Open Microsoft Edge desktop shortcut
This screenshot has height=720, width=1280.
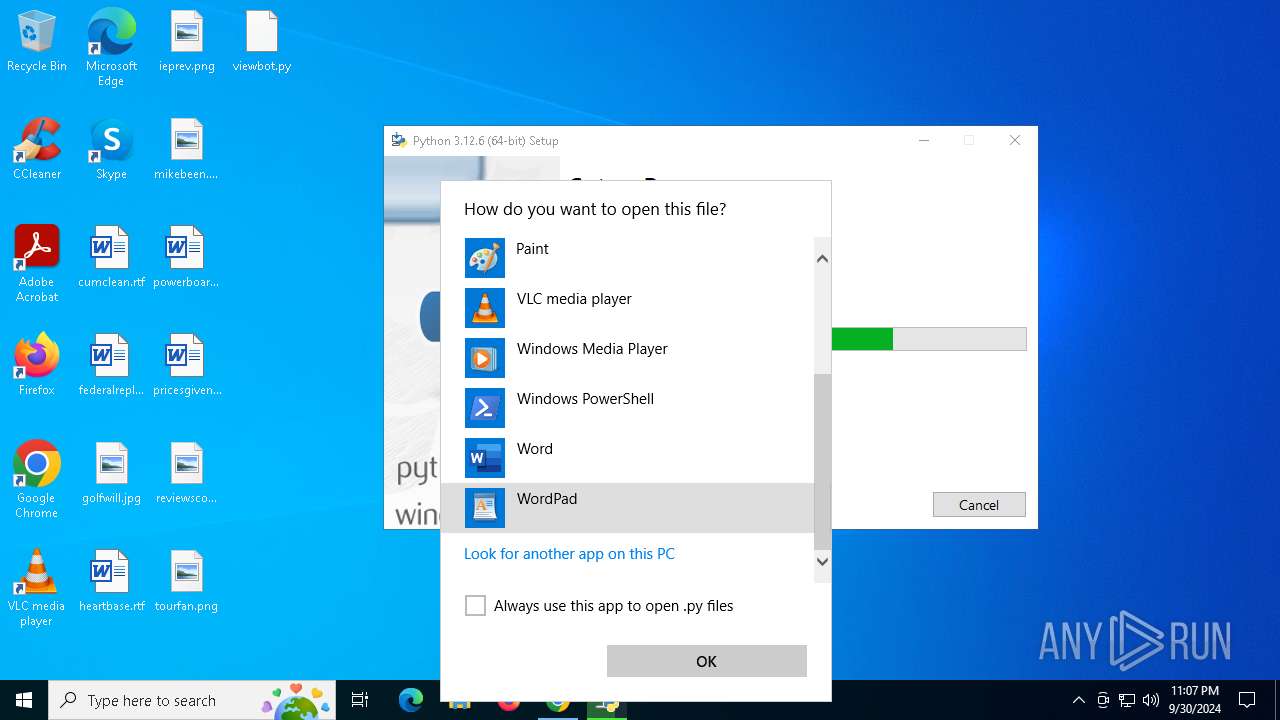pyautogui.click(x=111, y=48)
